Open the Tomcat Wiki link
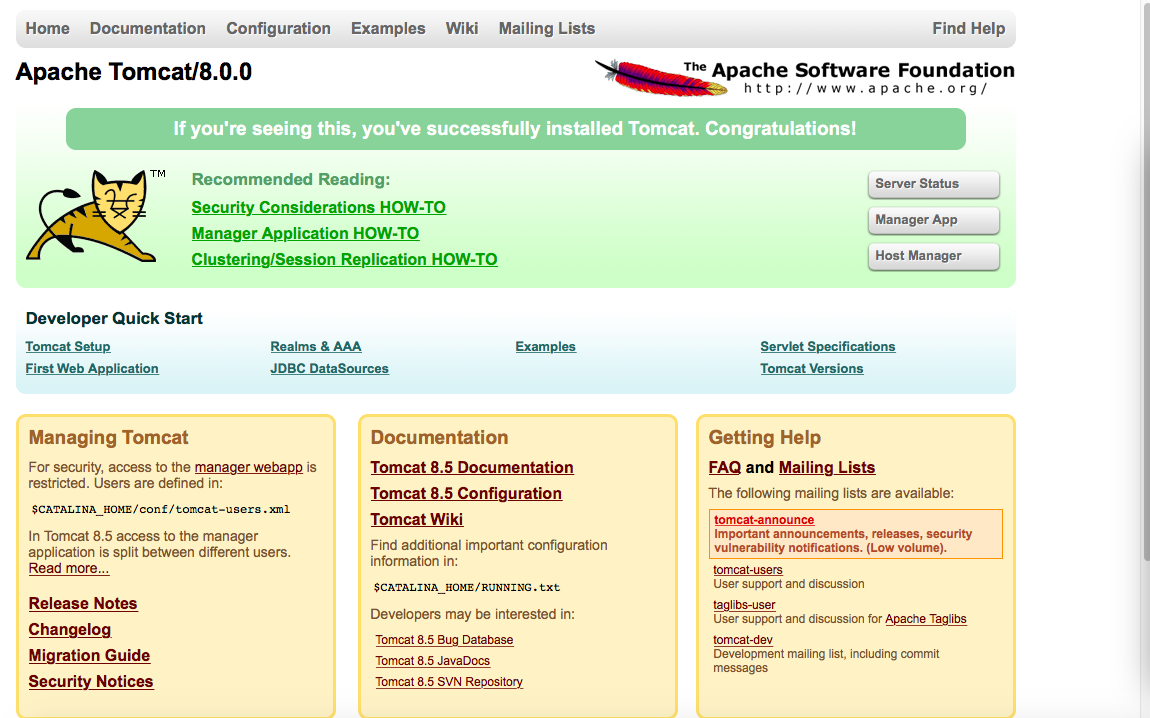This screenshot has width=1150, height=718. click(x=417, y=519)
